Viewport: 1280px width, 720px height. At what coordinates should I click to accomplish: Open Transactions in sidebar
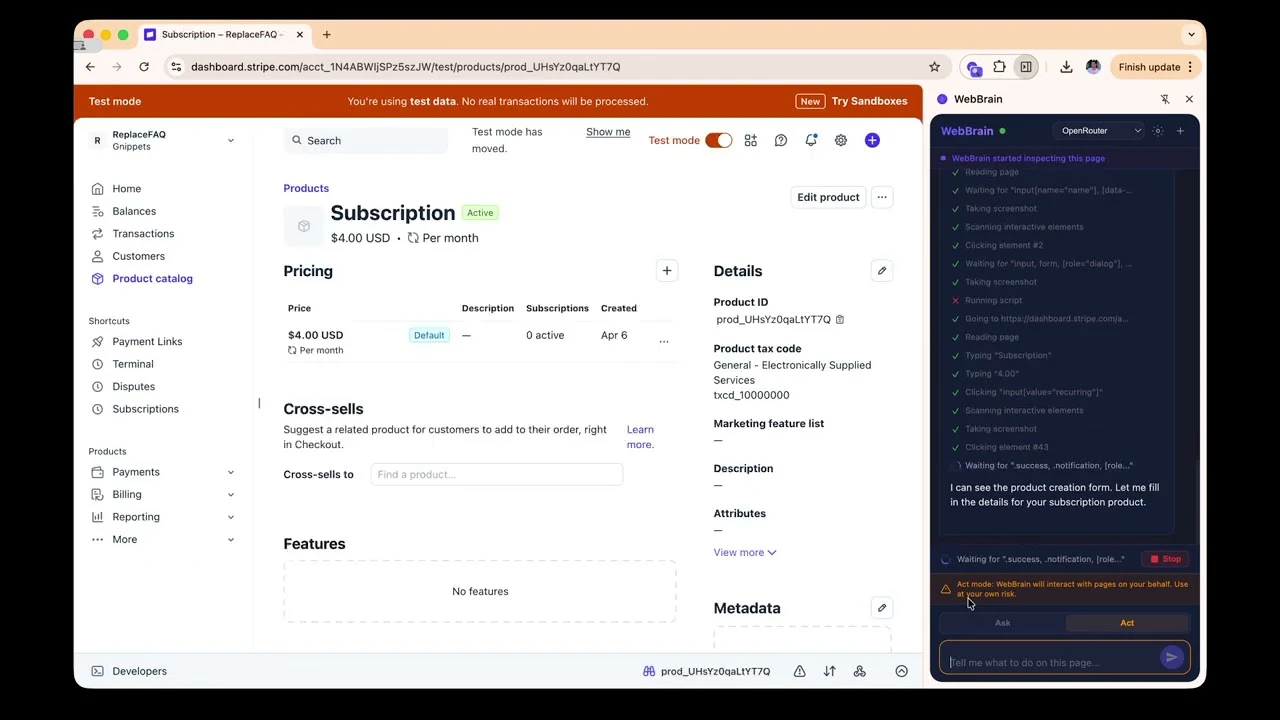pyautogui.click(x=143, y=234)
